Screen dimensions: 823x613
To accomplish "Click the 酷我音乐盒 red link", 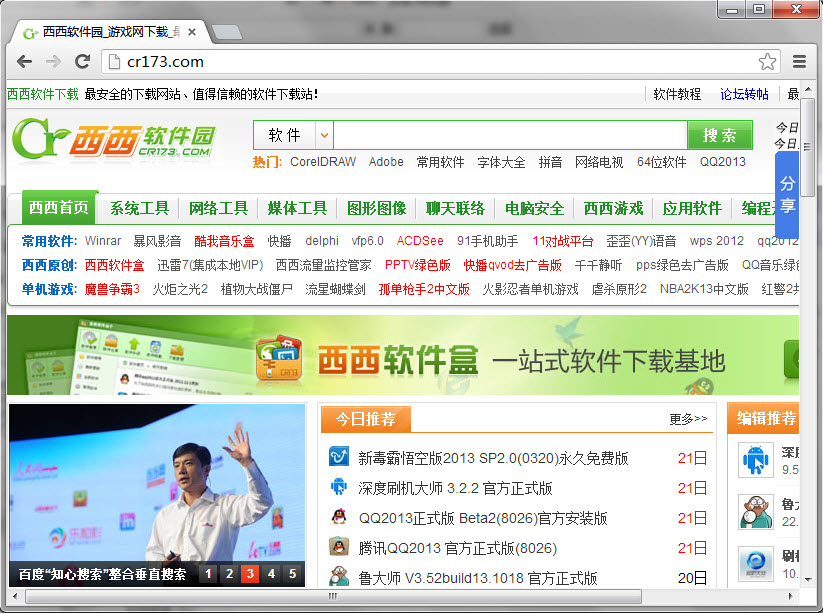I will point(224,241).
